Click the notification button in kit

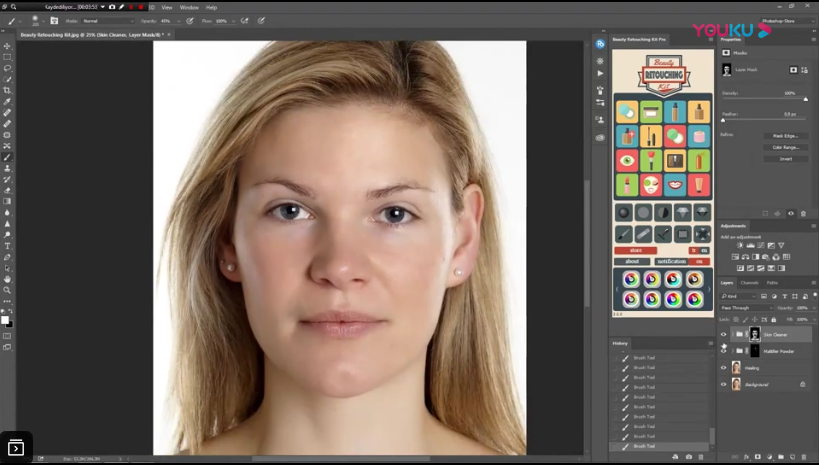671,261
